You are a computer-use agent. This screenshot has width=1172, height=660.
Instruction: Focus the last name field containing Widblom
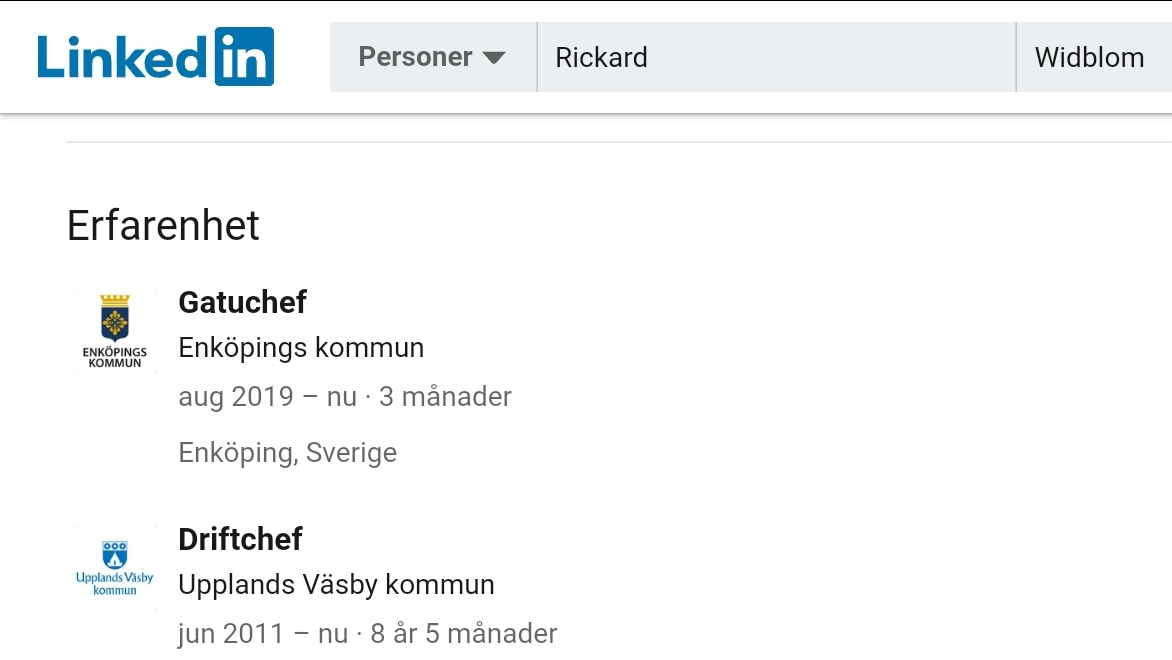pos(1092,57)
